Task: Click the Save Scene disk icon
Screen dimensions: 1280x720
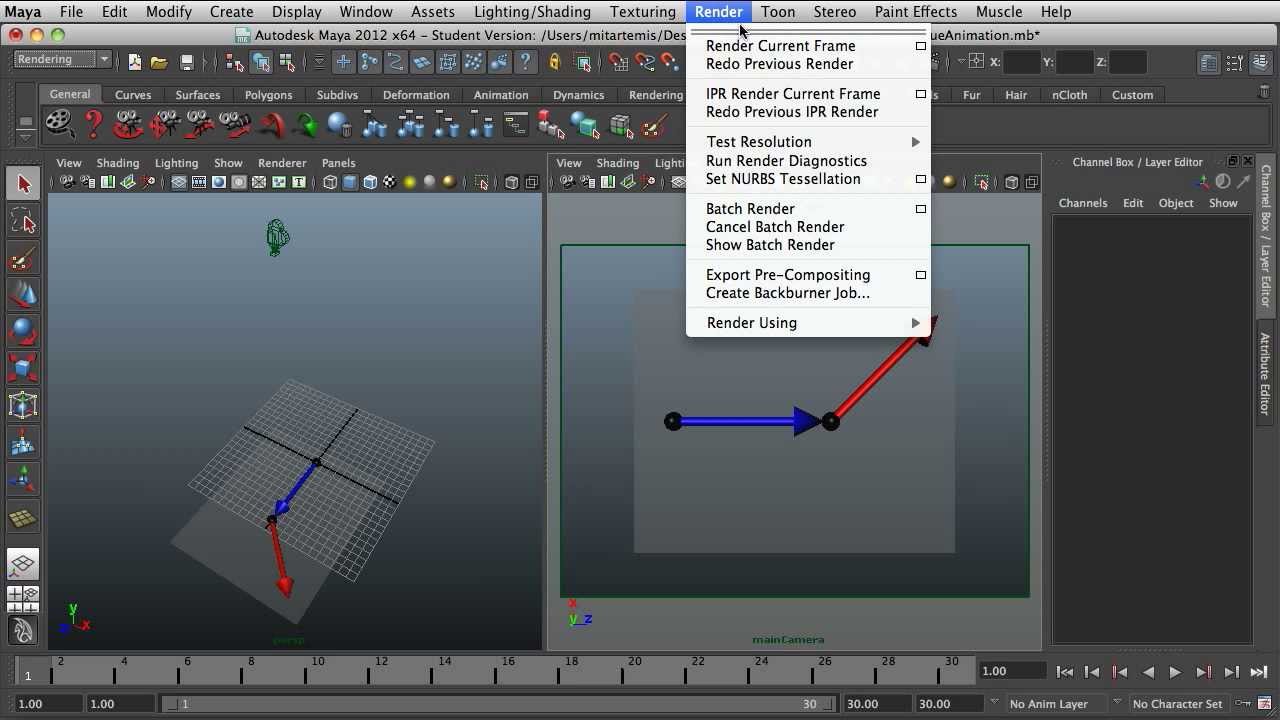Action: click(186, 62)
